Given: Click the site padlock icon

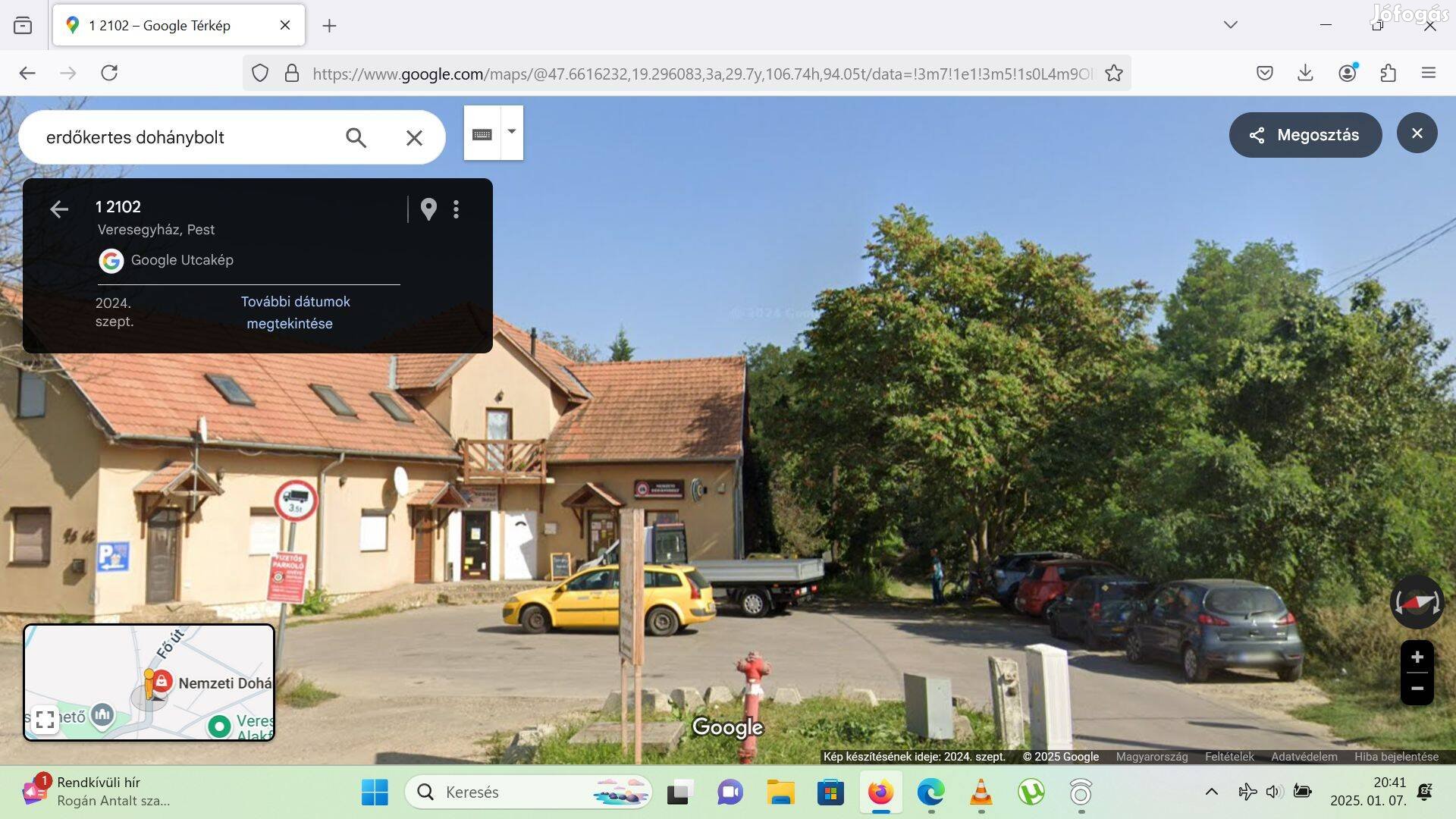Looking at the screenshot, I should [292, 74].
